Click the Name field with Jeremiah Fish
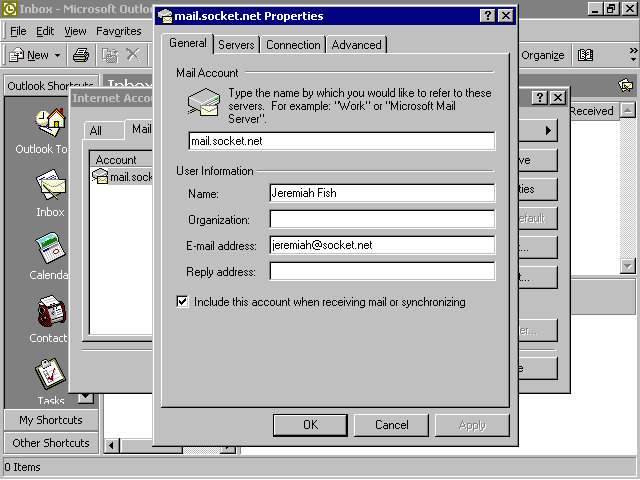This screenshot has height=480, width=640. (382, 193)
